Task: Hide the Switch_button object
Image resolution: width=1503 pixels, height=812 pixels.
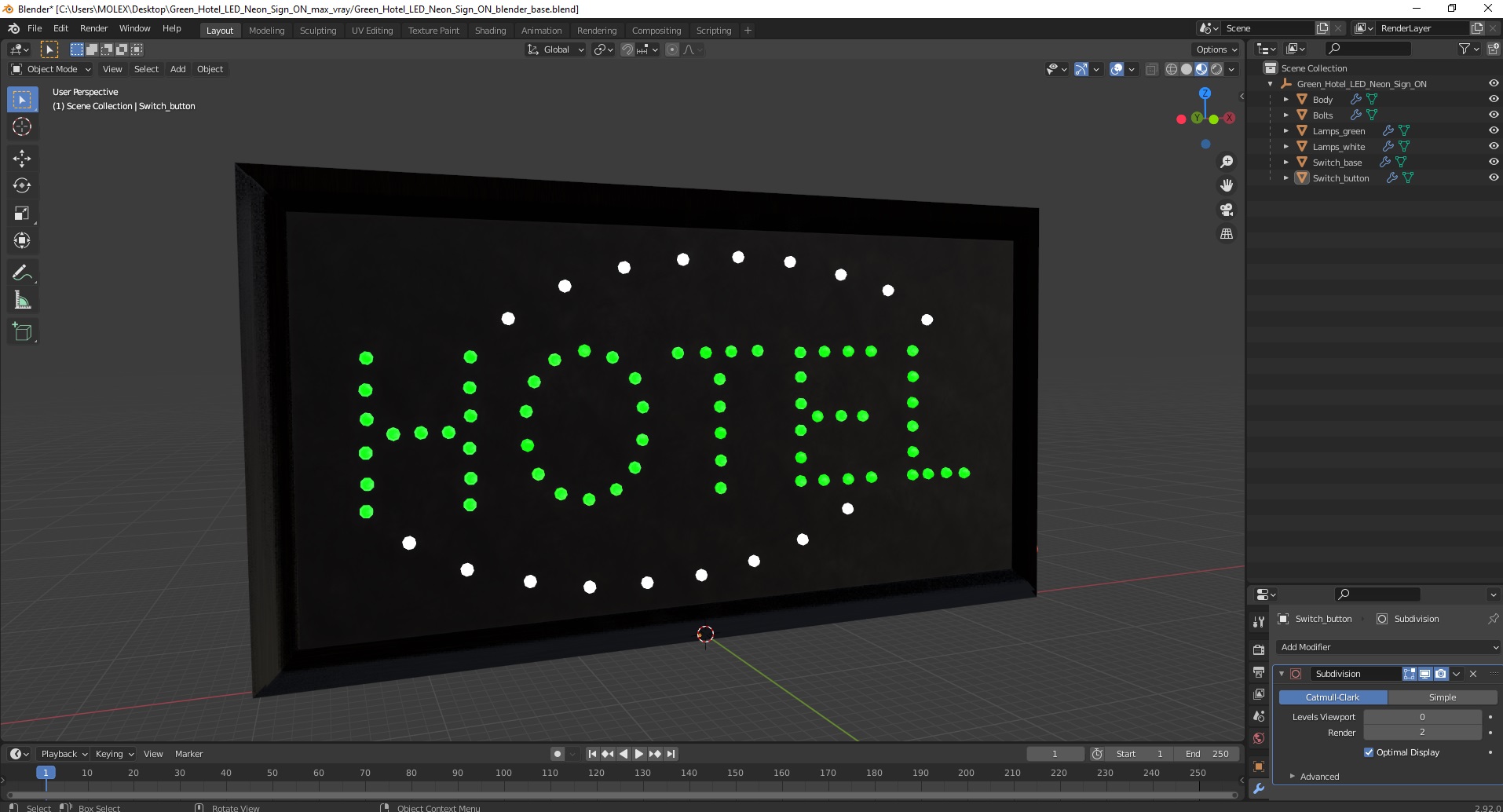Action: 1494,177
